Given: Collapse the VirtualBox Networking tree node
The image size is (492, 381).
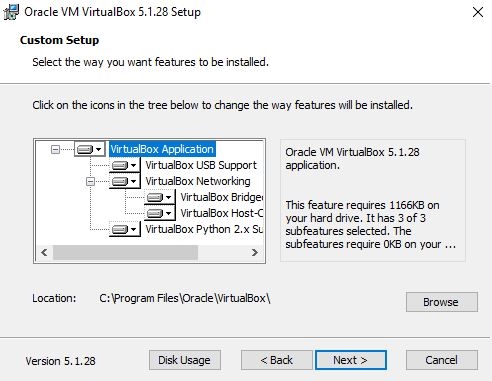Looking at the screenshot, I should click(x=90, y=181).
